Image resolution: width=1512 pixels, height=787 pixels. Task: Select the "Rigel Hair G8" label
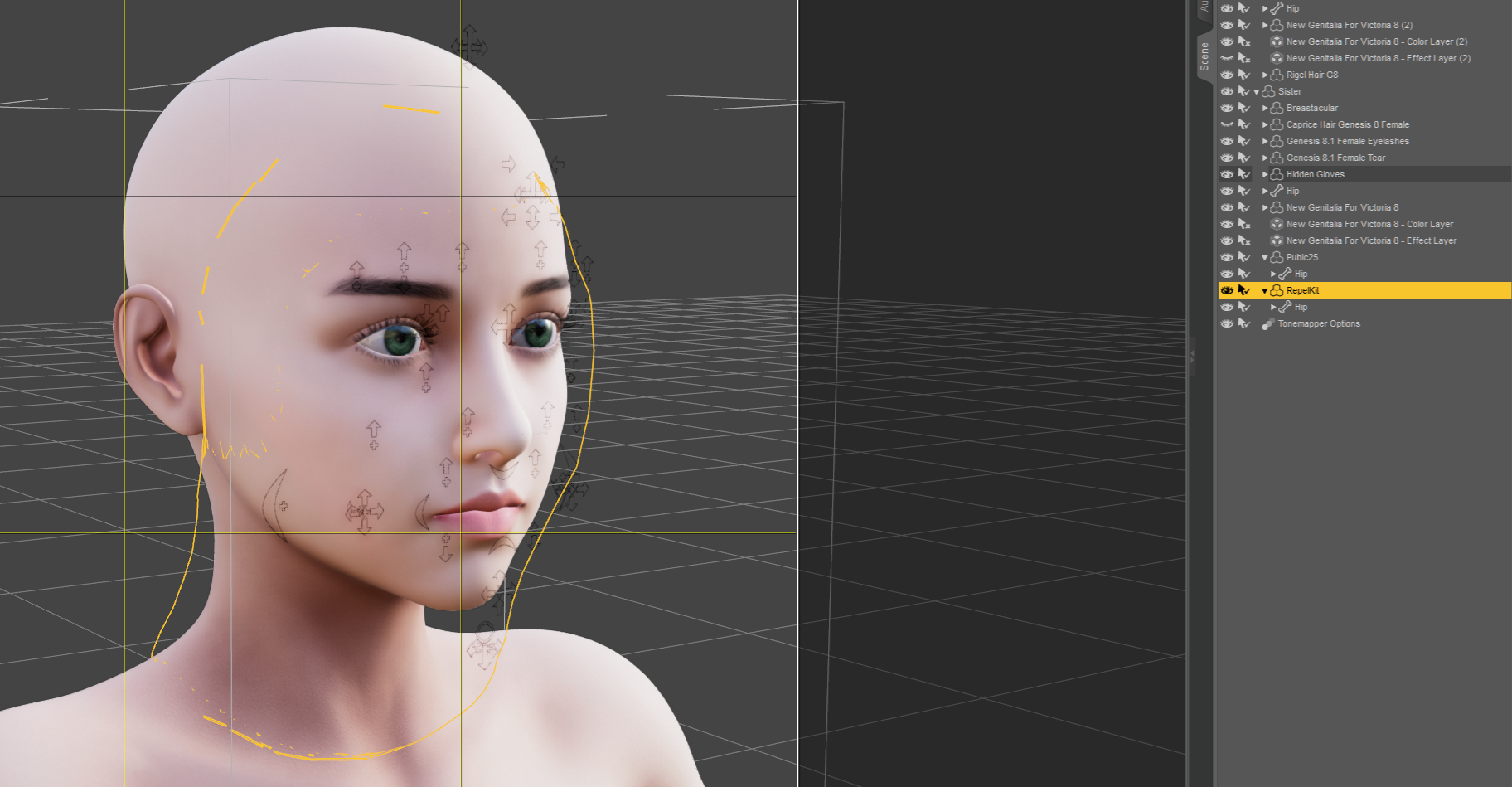pos(1312,75)
